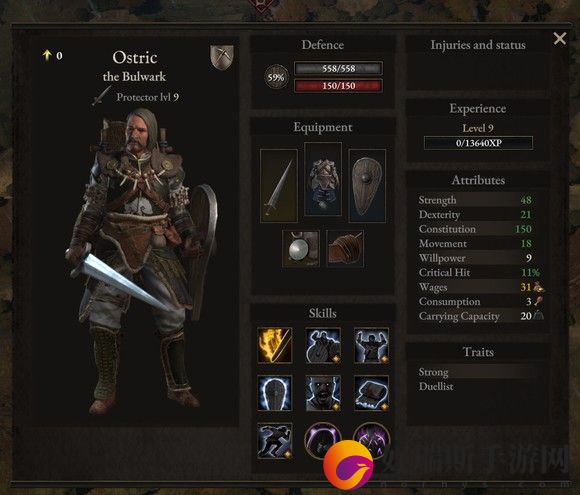
Task: Choose the glowing shield skill icon
Action: pos(274,393)
